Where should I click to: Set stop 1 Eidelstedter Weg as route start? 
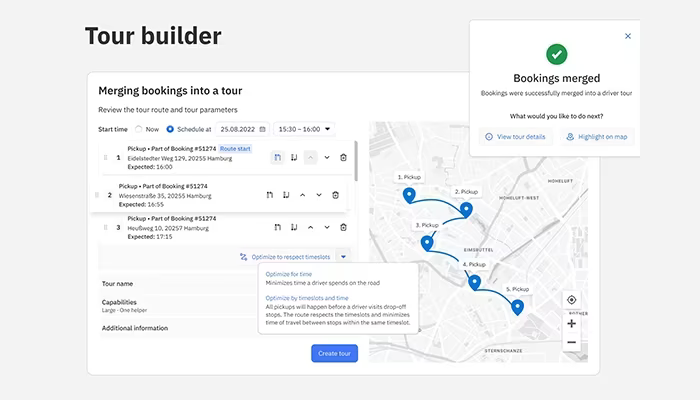[x=277, y=157]
